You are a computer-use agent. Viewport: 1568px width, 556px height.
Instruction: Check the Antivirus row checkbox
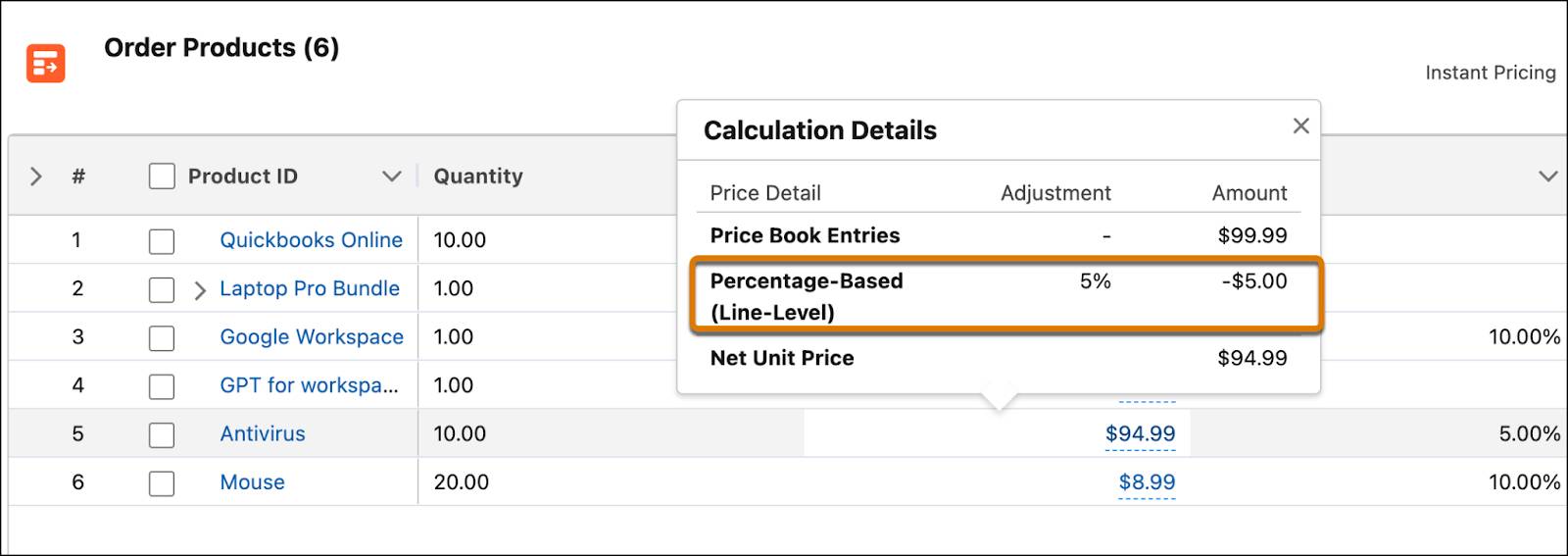click(162, 434)
